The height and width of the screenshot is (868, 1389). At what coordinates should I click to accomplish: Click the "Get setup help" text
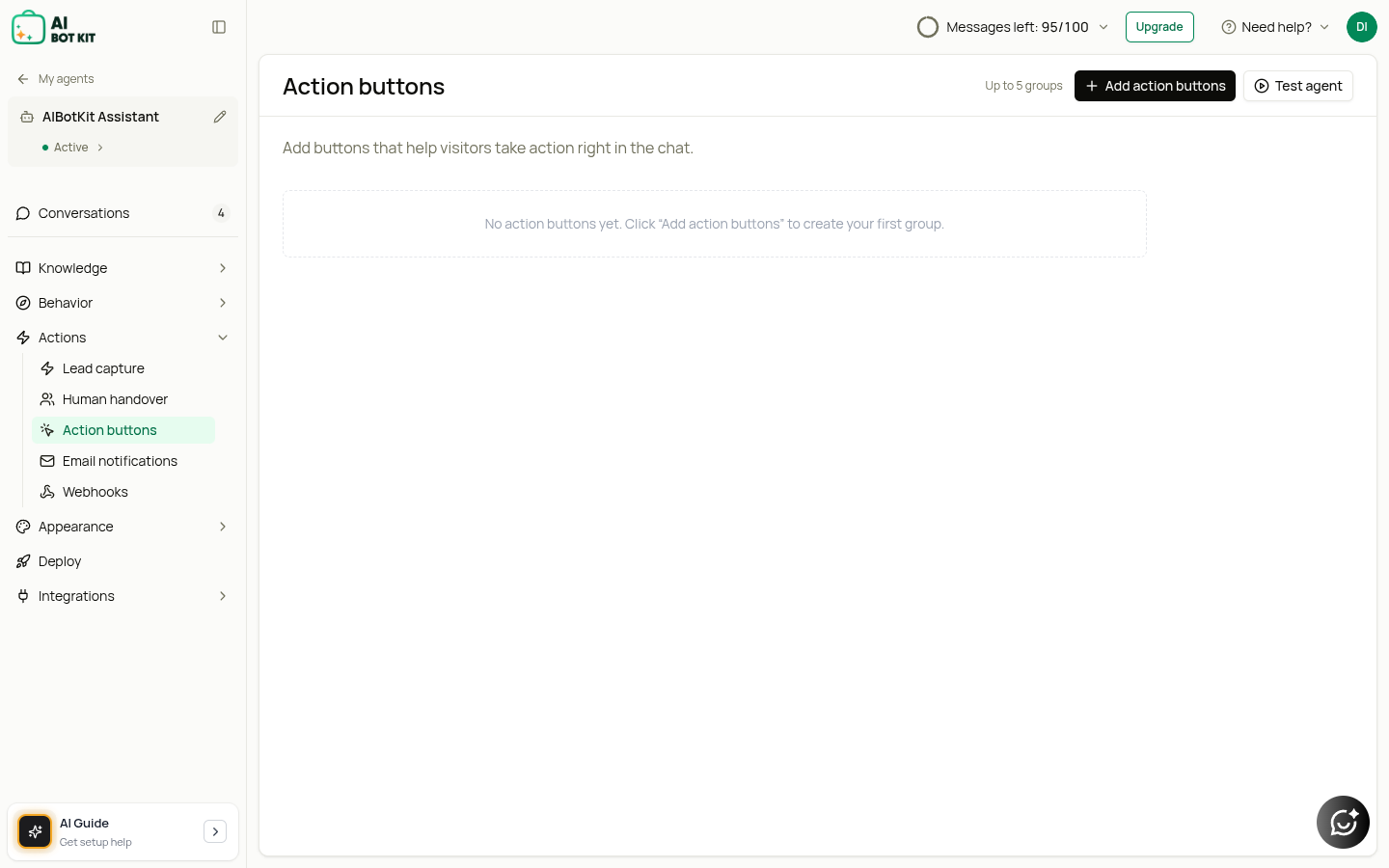(95, 842)
